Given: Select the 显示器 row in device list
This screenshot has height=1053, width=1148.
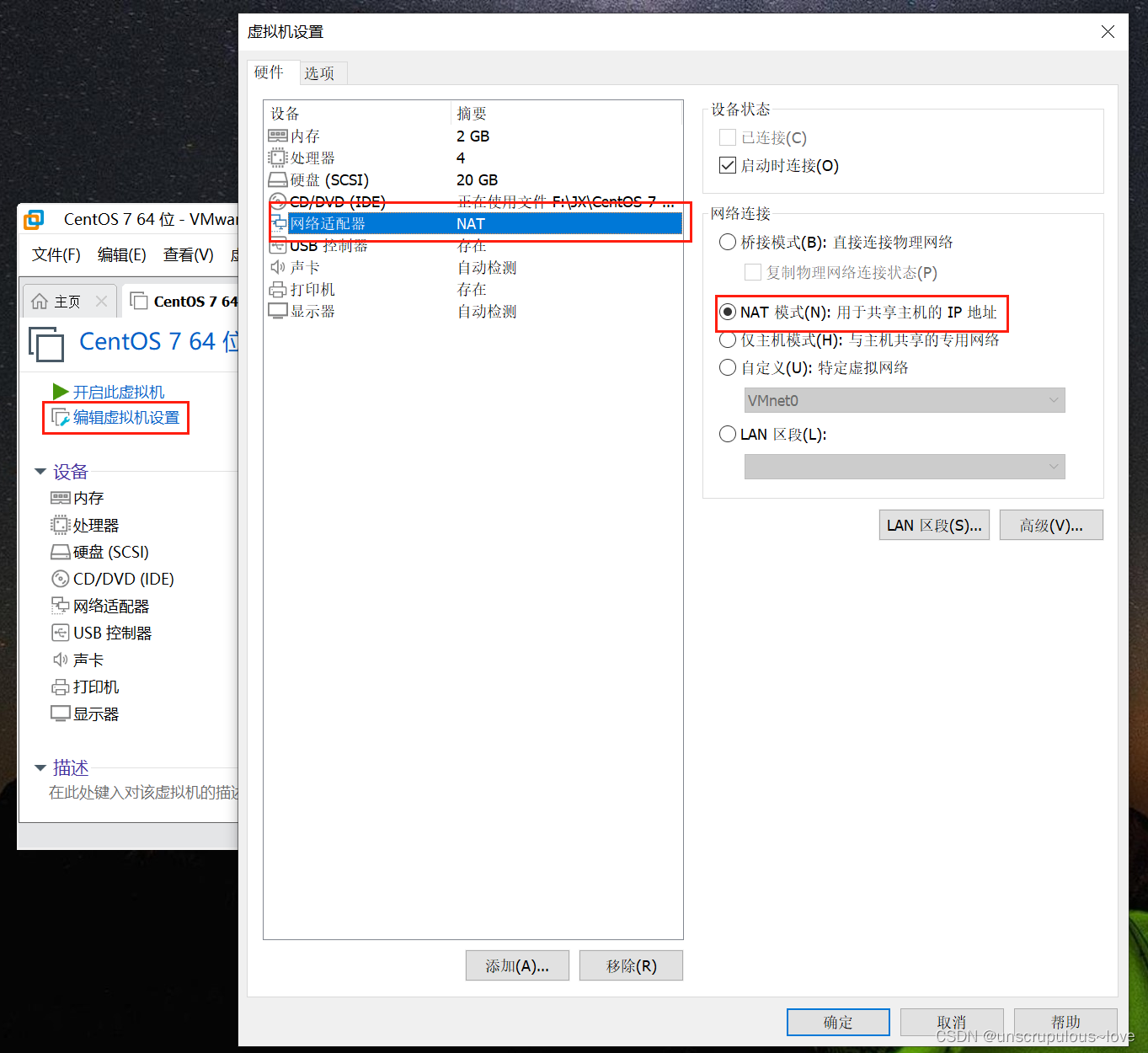Looking at the screenshot, I should click(476, 311).
